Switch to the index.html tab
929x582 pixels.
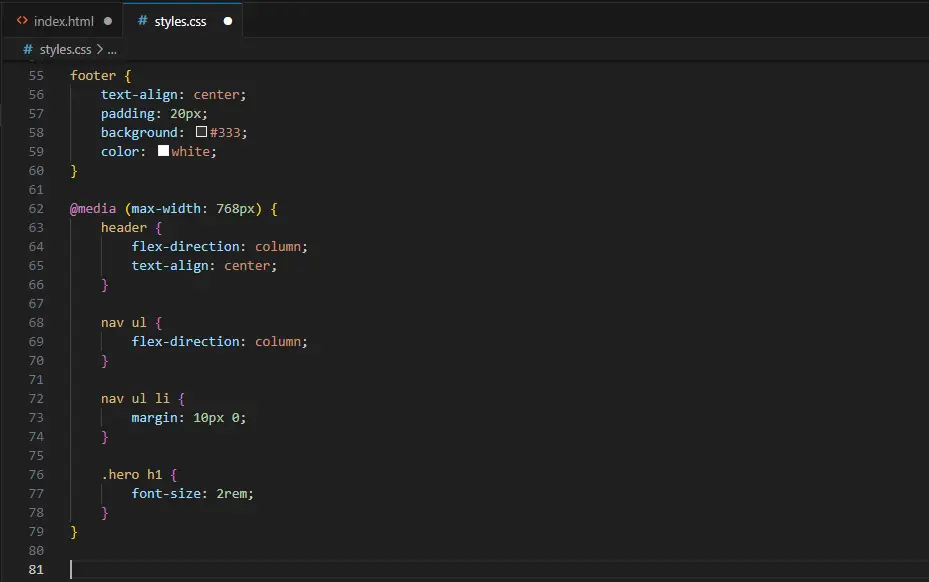tap(63, 21)
